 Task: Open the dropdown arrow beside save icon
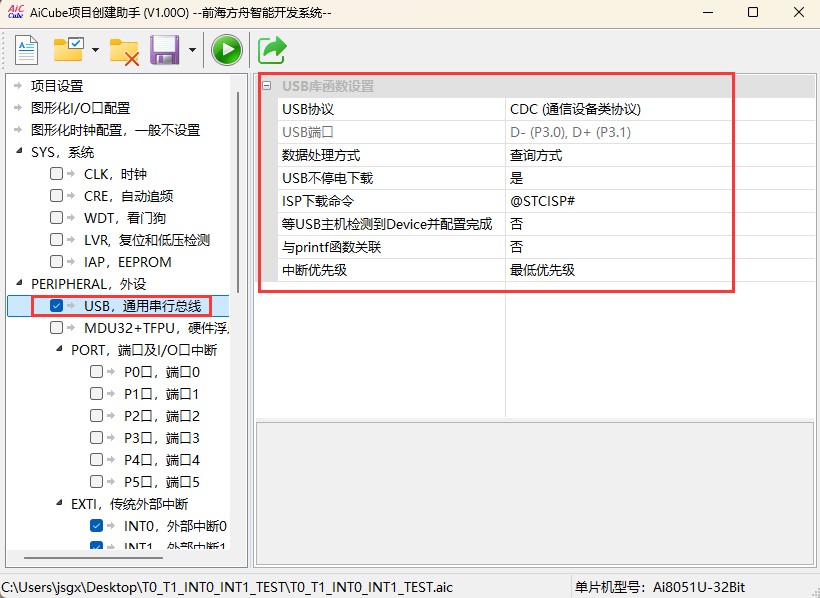[192, 50]
